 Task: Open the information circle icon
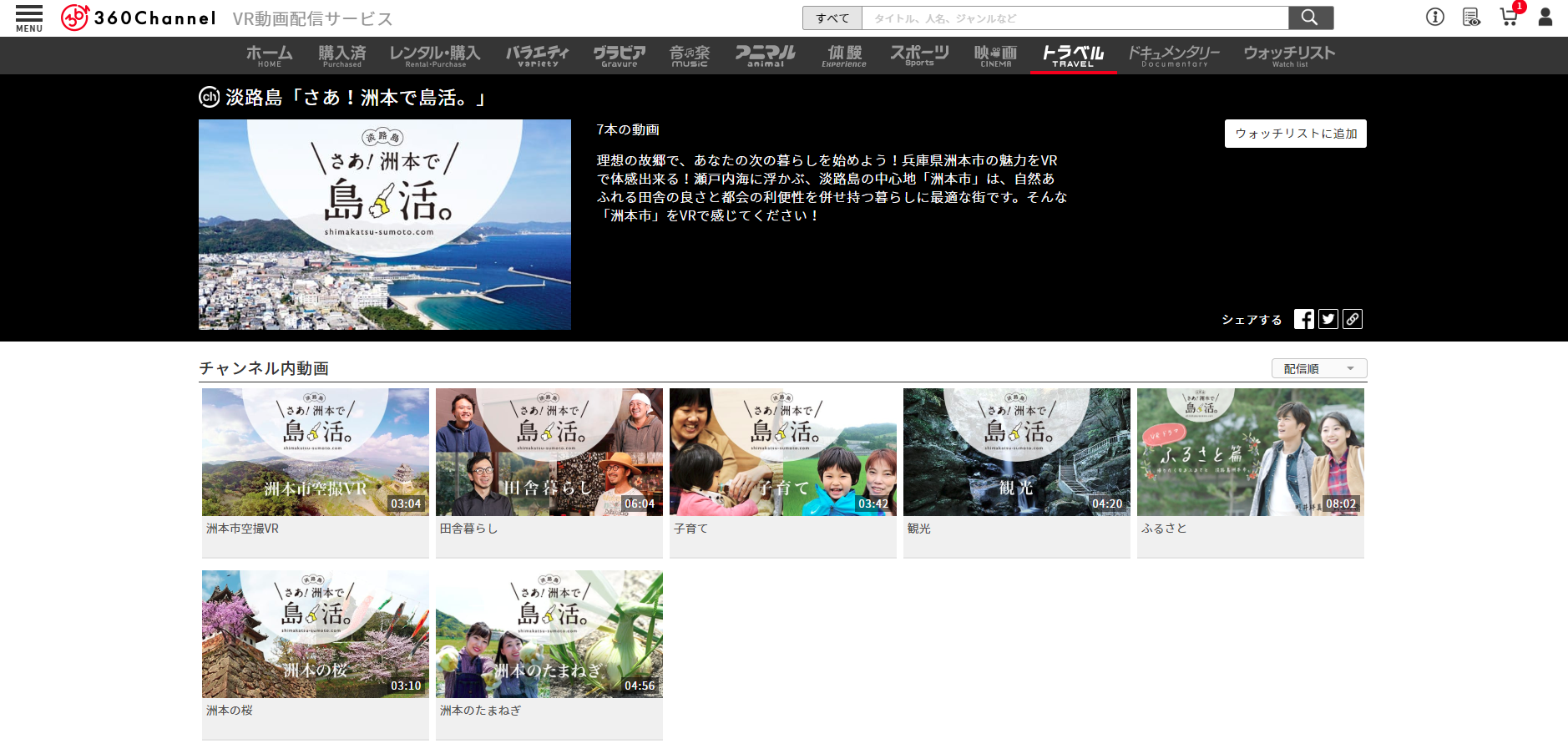[1434, 17]
